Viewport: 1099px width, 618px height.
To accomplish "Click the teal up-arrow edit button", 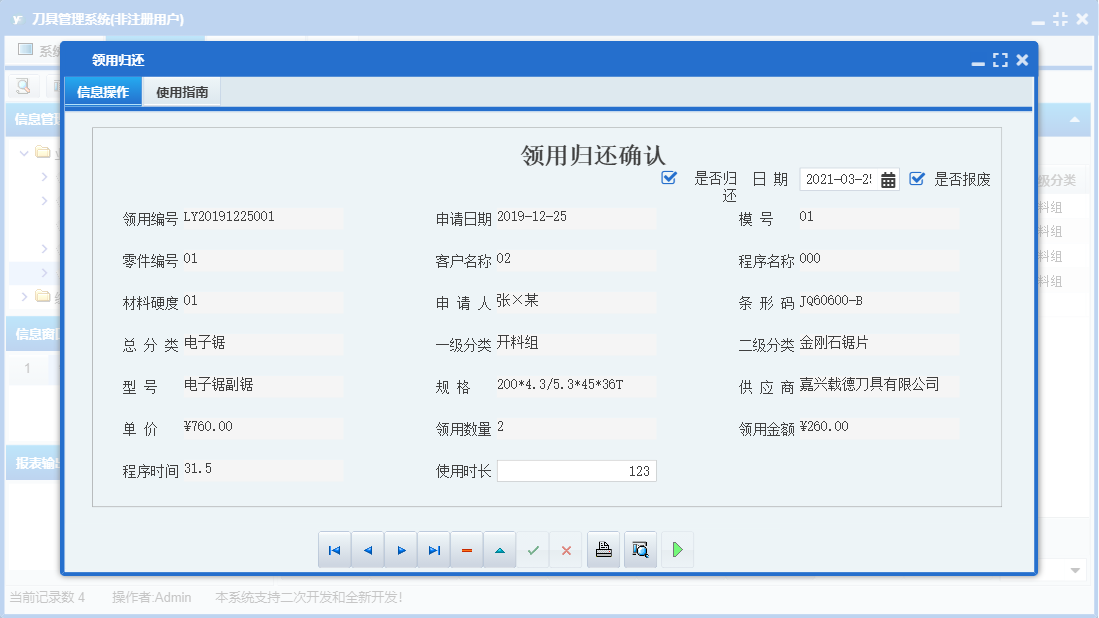I will (x=500, y=550).
